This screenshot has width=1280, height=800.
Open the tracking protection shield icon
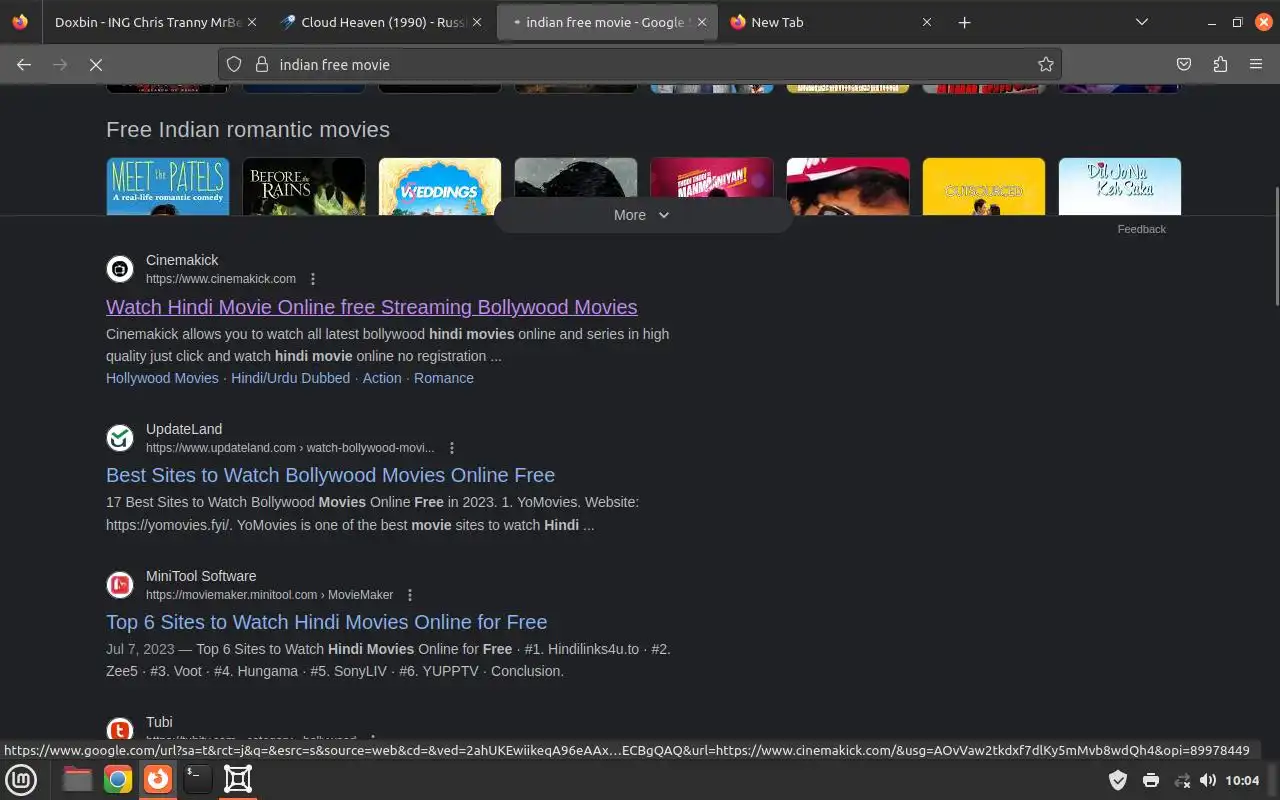(234, 64)
